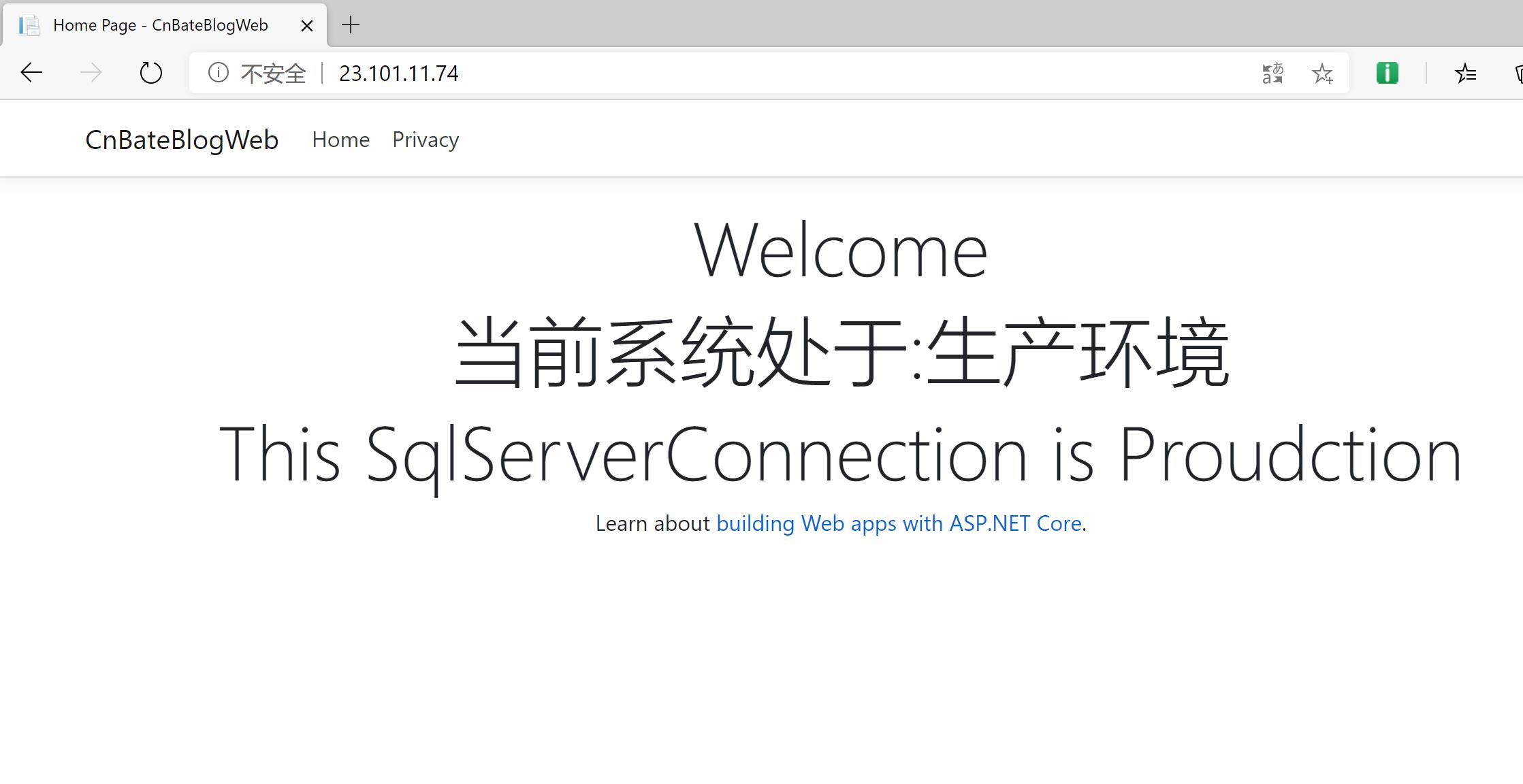
Task: Click the site information circle icon
Action: pos(217,72)
